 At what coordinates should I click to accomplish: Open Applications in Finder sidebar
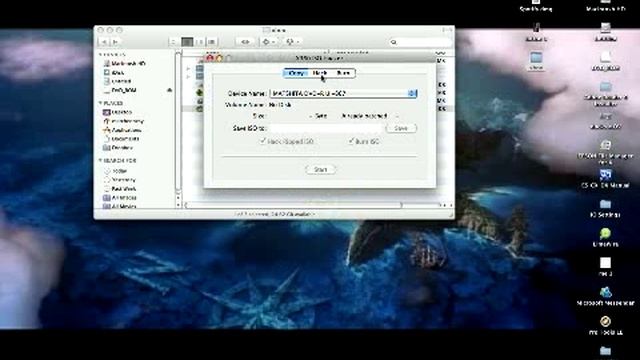(122, 131)
